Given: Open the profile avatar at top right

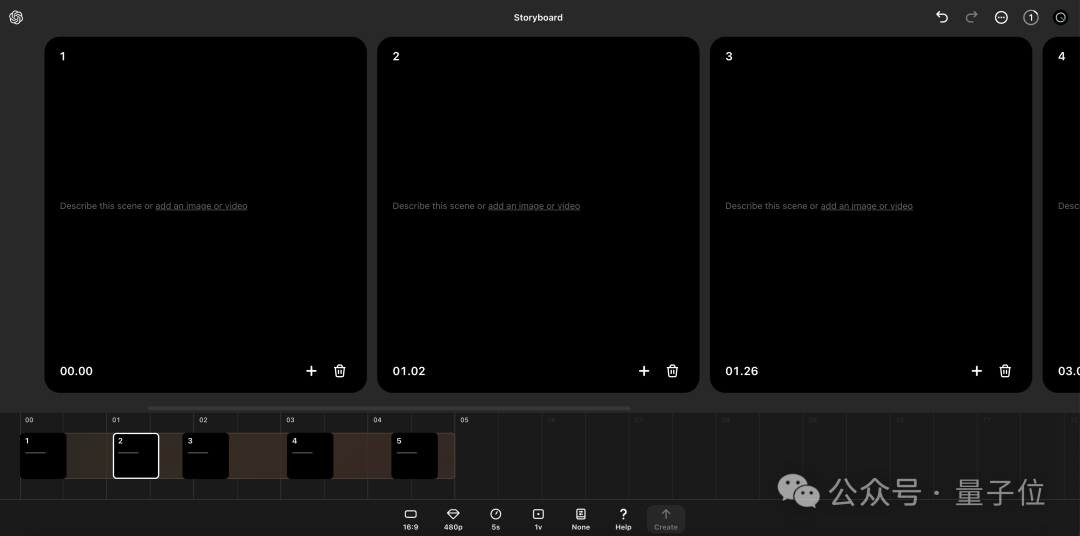Looking at the screenshot, I should pyautogui.click(x=1061, y=17).
